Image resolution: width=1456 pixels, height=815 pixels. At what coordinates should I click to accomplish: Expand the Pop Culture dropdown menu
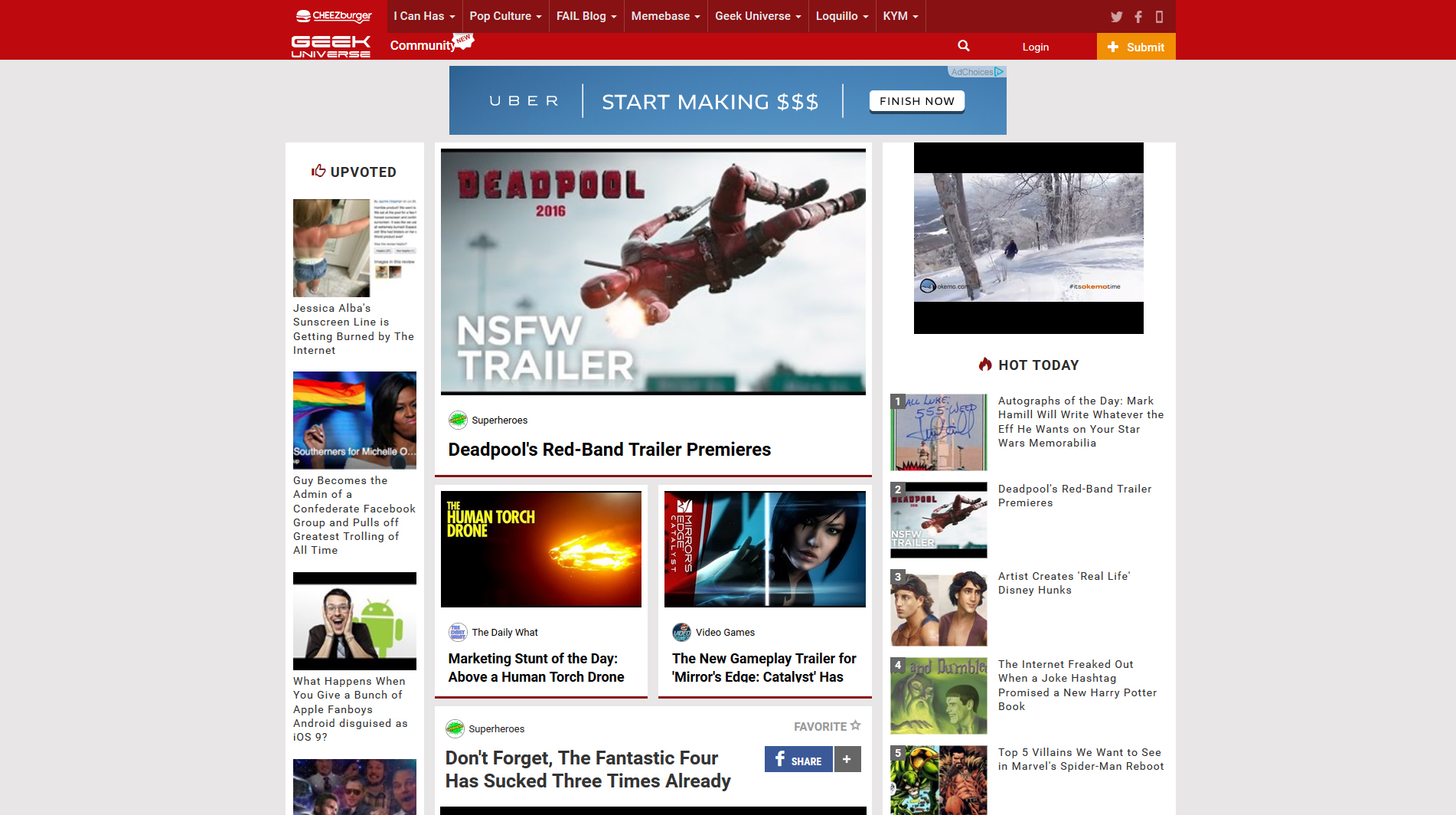tap(505, 16)
